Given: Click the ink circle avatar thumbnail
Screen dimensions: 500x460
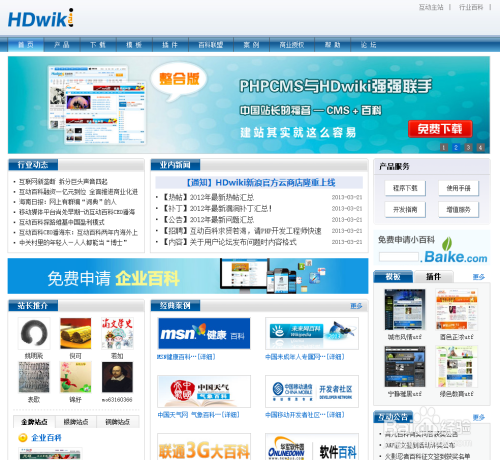Looking at the screenshot, I should pos(34,333).
